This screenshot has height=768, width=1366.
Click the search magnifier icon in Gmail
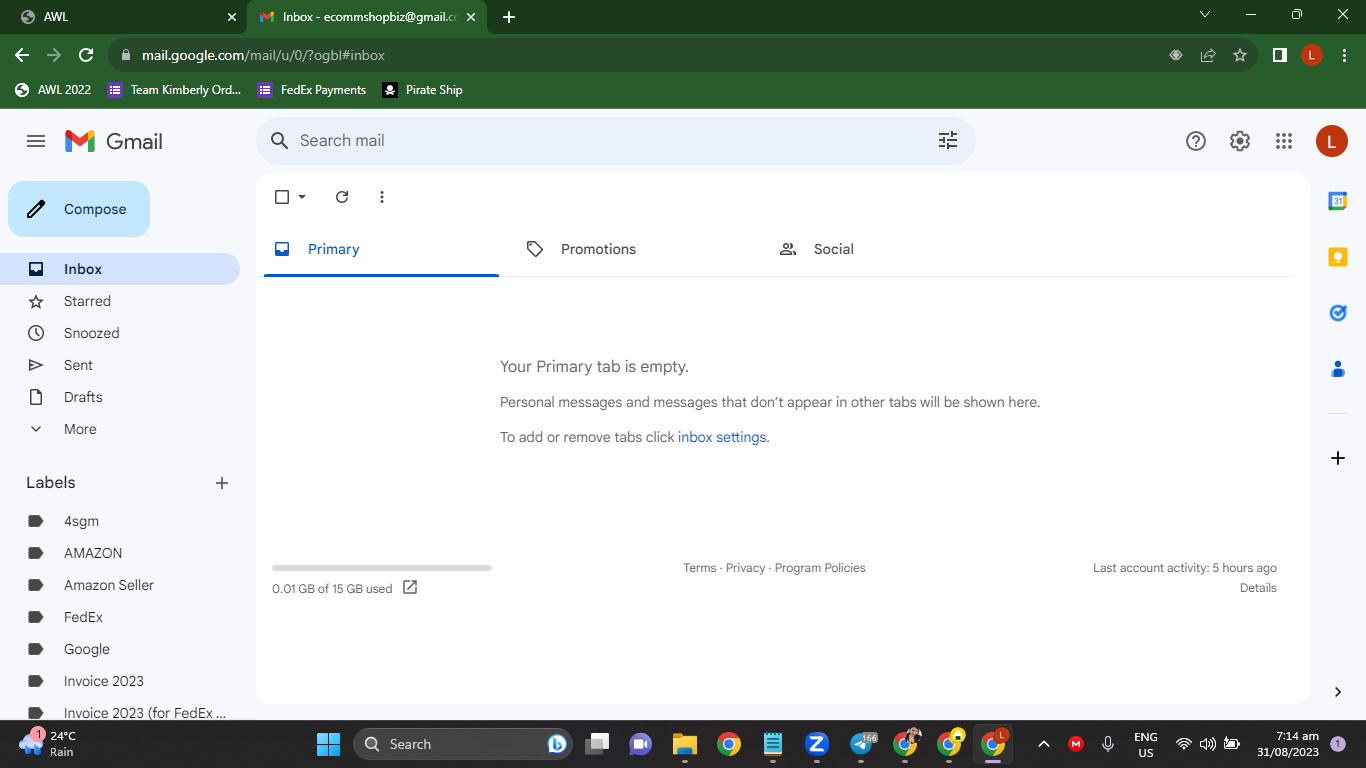(280, 141)
